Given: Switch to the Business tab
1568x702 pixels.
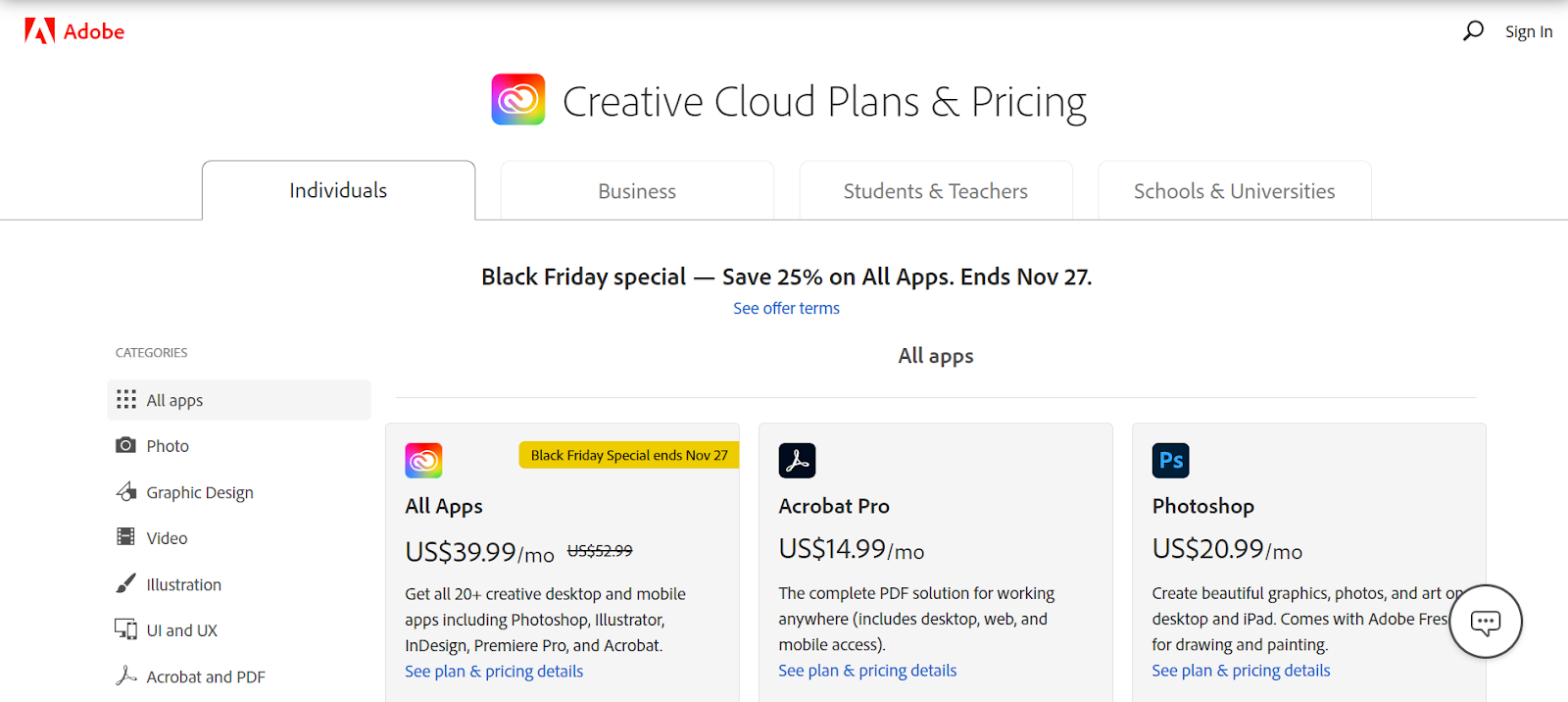Looking at the screenshot, I should (x=637, y=191).
